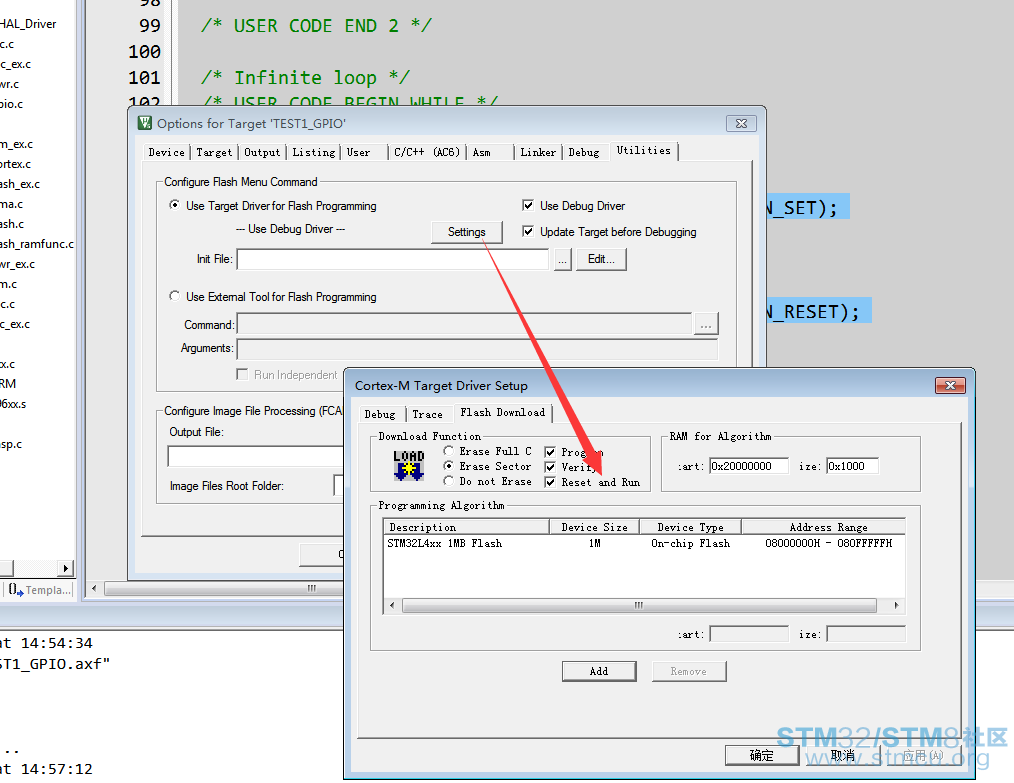Toggle Update Target before Debugging checkbox
The height and width of the screenshot is (783, 1014).
[x=528, y=231]
